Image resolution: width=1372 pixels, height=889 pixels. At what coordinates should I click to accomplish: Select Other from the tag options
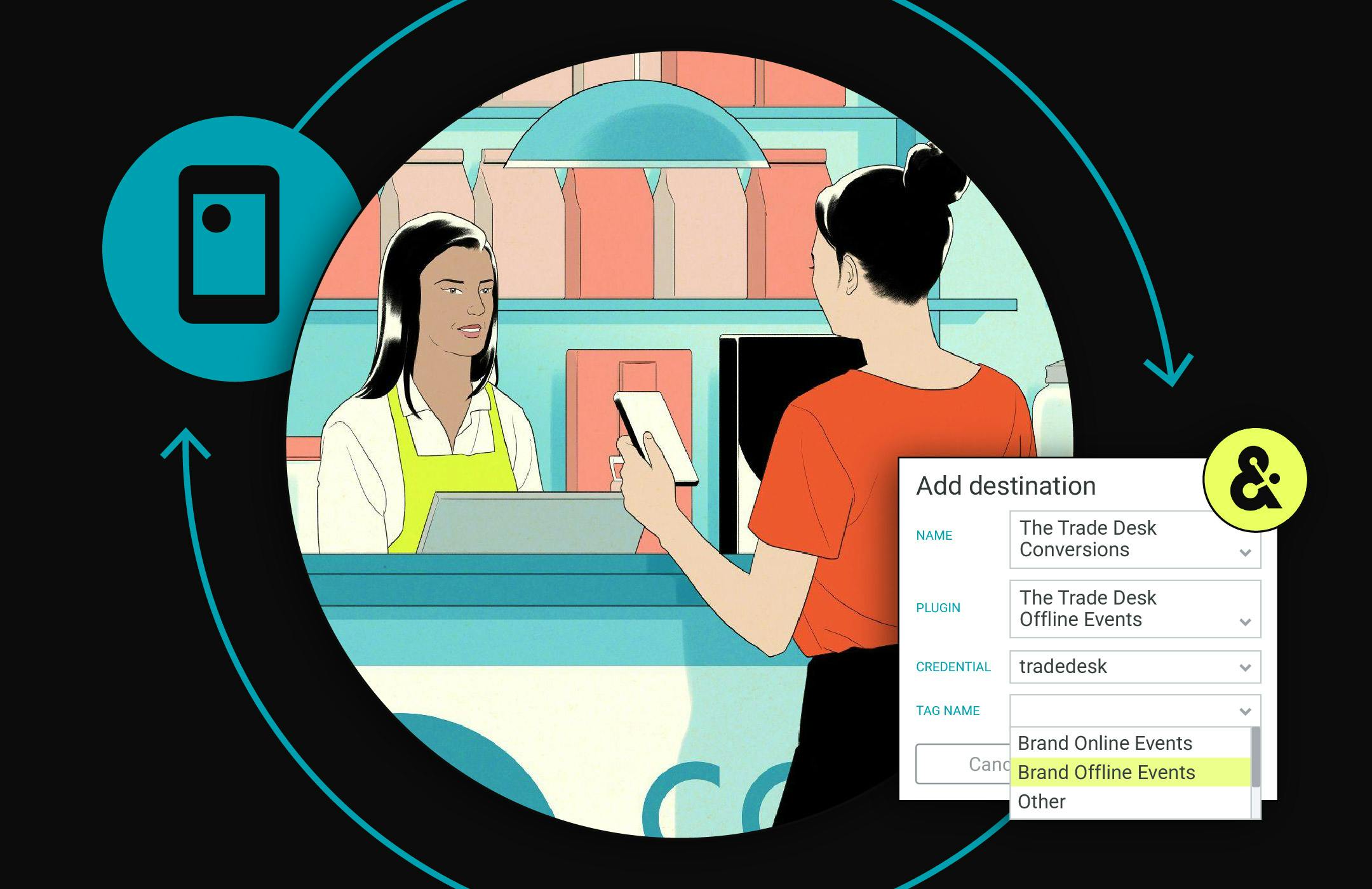[1042, 801]
